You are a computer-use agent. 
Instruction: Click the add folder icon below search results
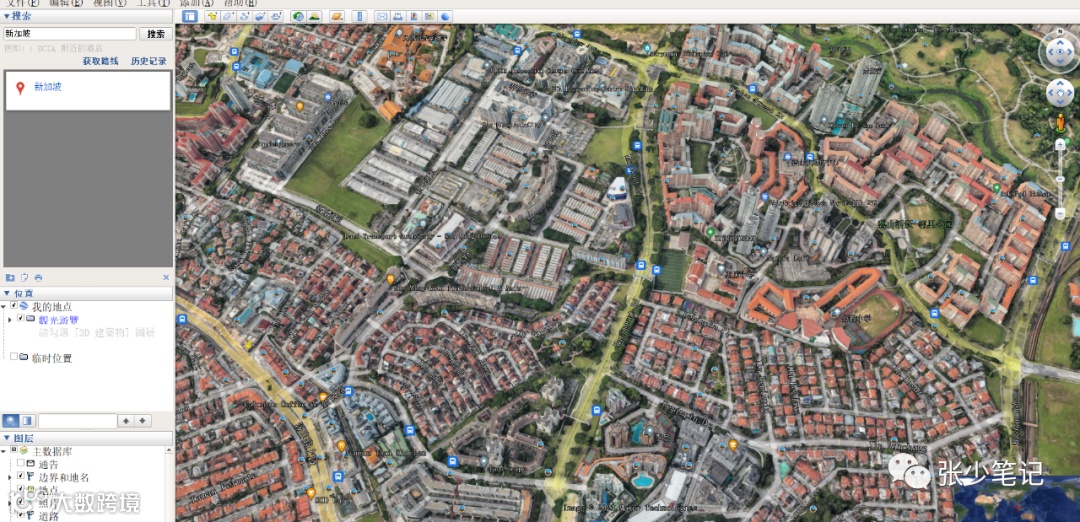pyautogui.click(x=10, y=278)
